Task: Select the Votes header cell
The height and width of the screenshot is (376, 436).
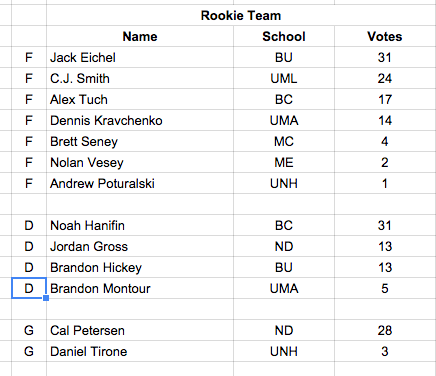Action: tap(385, 36)
